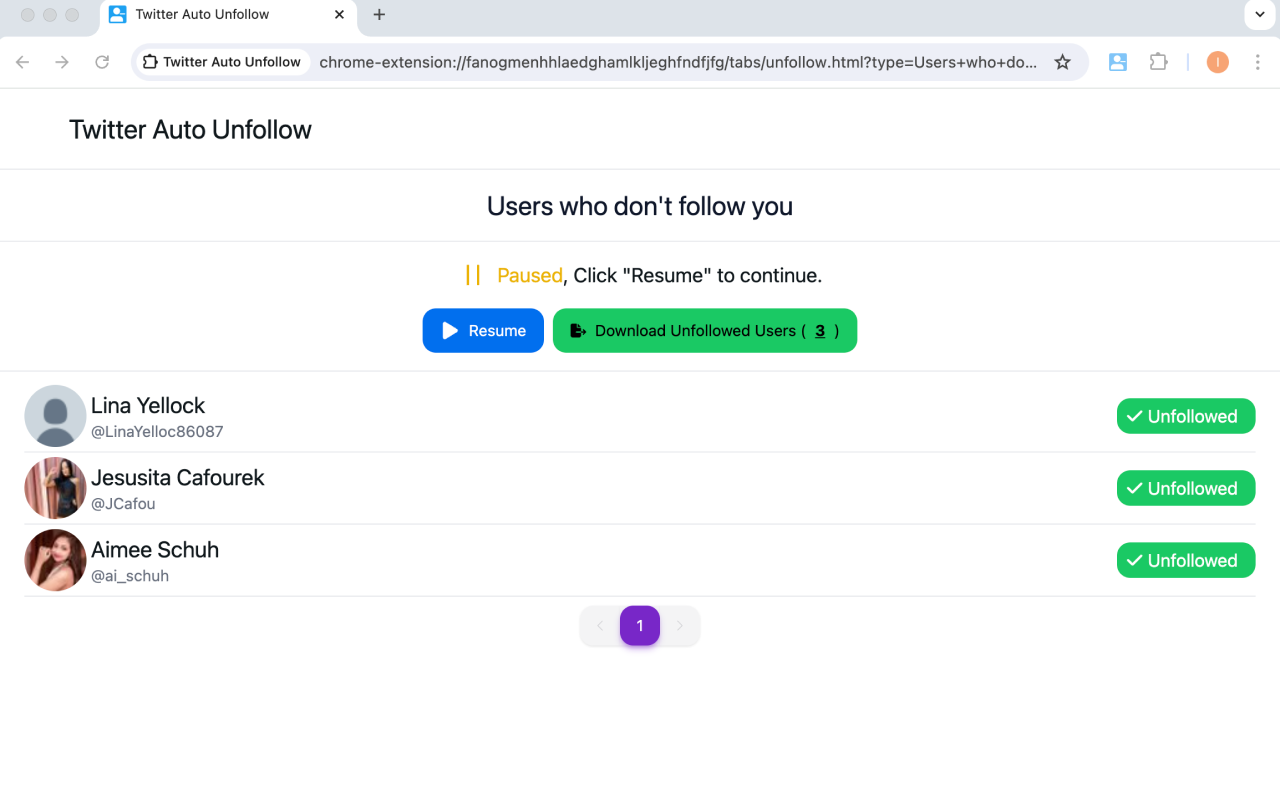Click Jesusita Cafourek's profile thumbnail
Viewport: 1280px width, 800px height.
(55, 488)
